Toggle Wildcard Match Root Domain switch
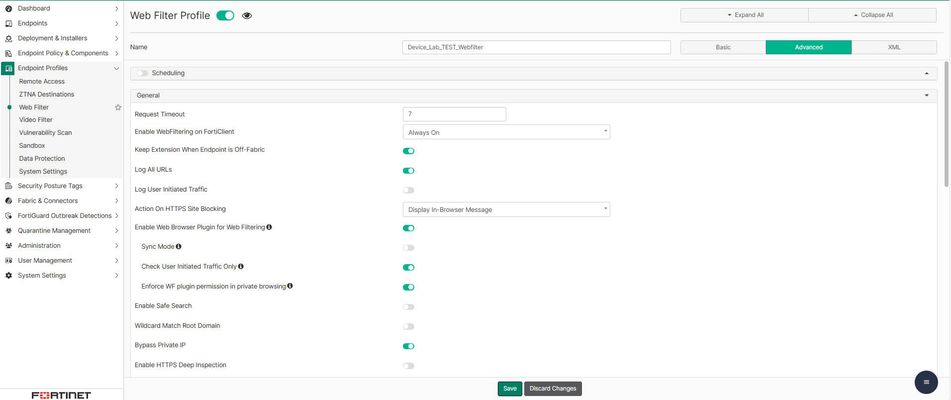This screenshot has height=400, width=951. click(x=409, y=327)
